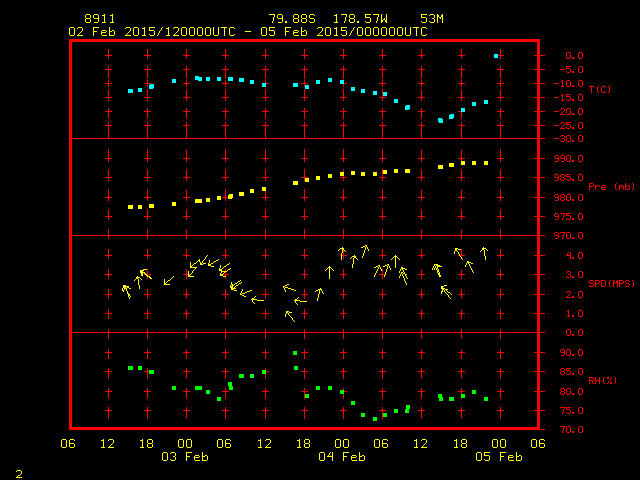Click the isolated cyan temperature point near 0.0

(496, 56)
